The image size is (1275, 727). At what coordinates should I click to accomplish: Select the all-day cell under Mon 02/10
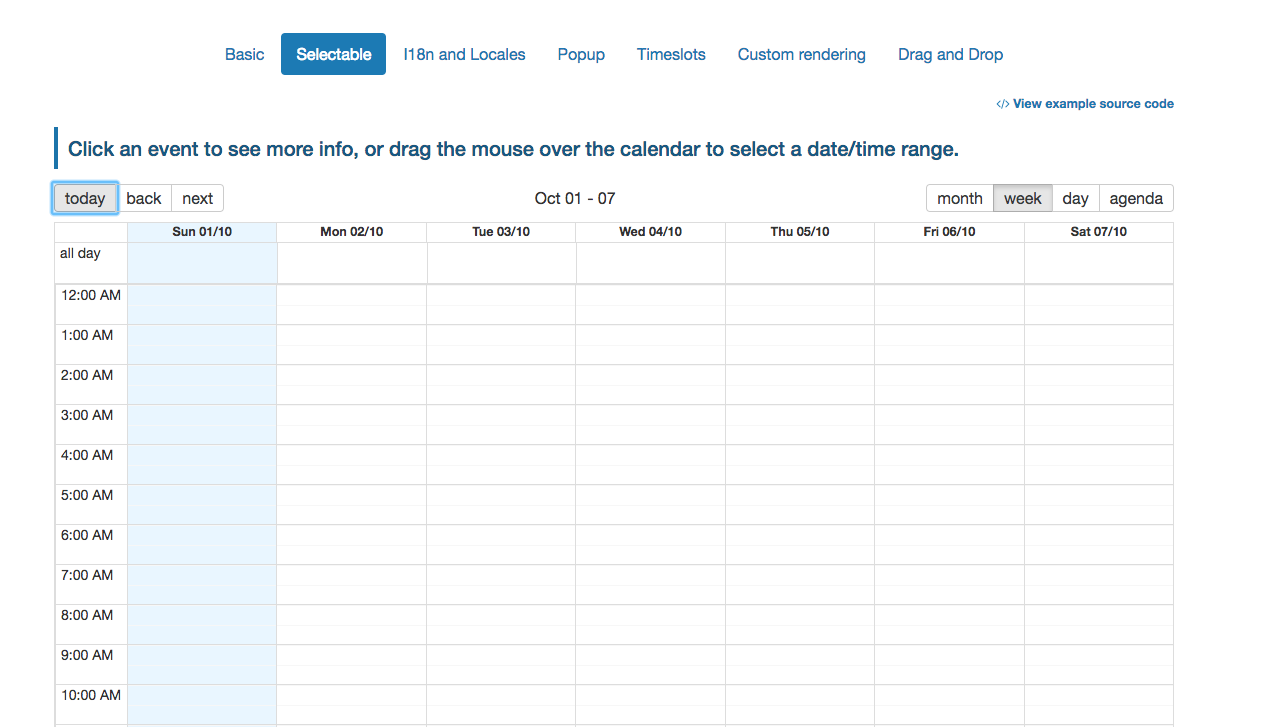[352, 263]
